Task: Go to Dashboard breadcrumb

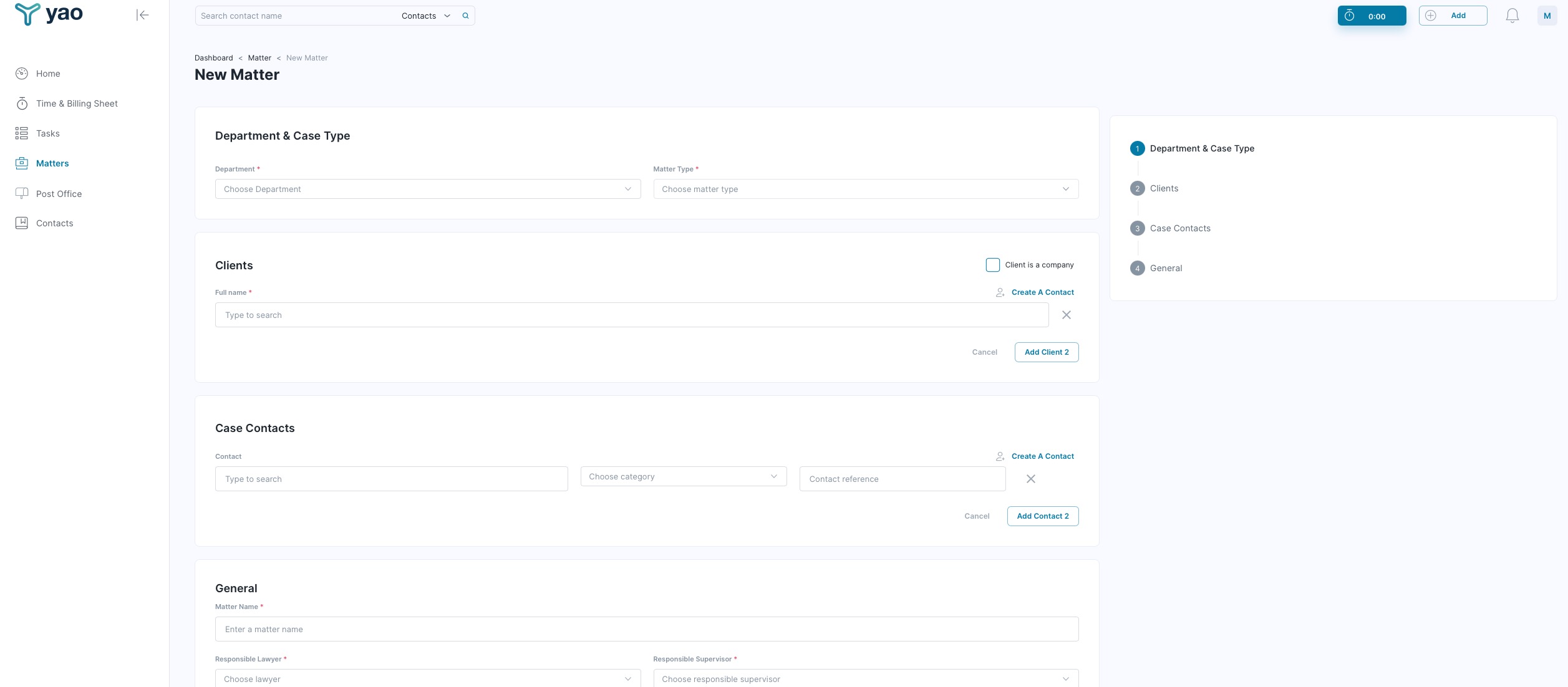Action: (x=214, y=58)
